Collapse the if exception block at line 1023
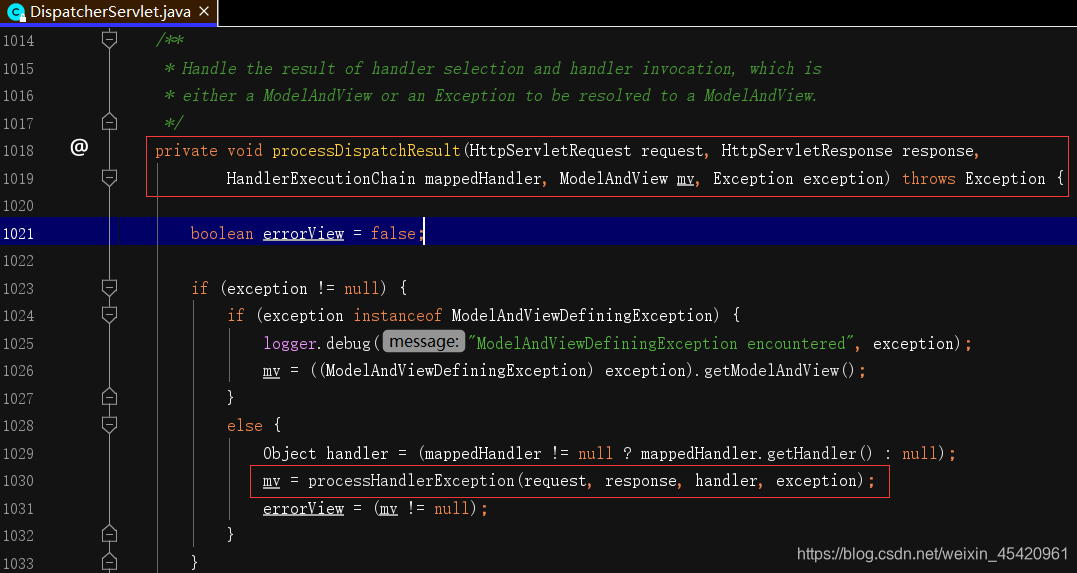 tap(109, 286)
